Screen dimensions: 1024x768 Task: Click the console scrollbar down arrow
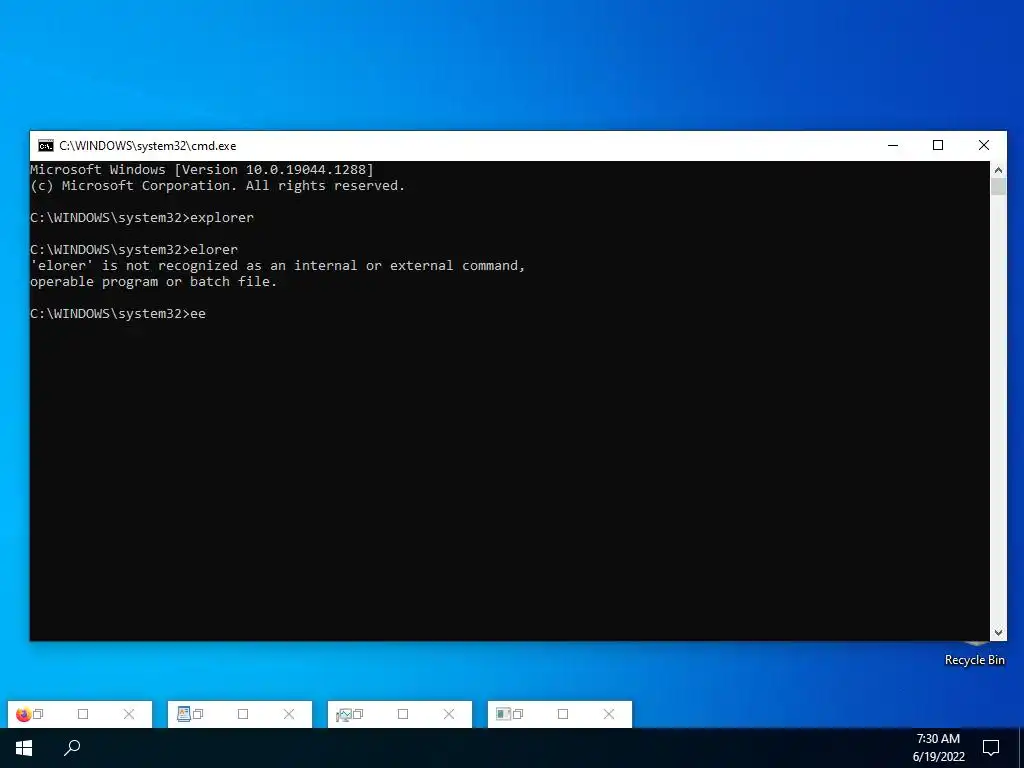[998, 632]
